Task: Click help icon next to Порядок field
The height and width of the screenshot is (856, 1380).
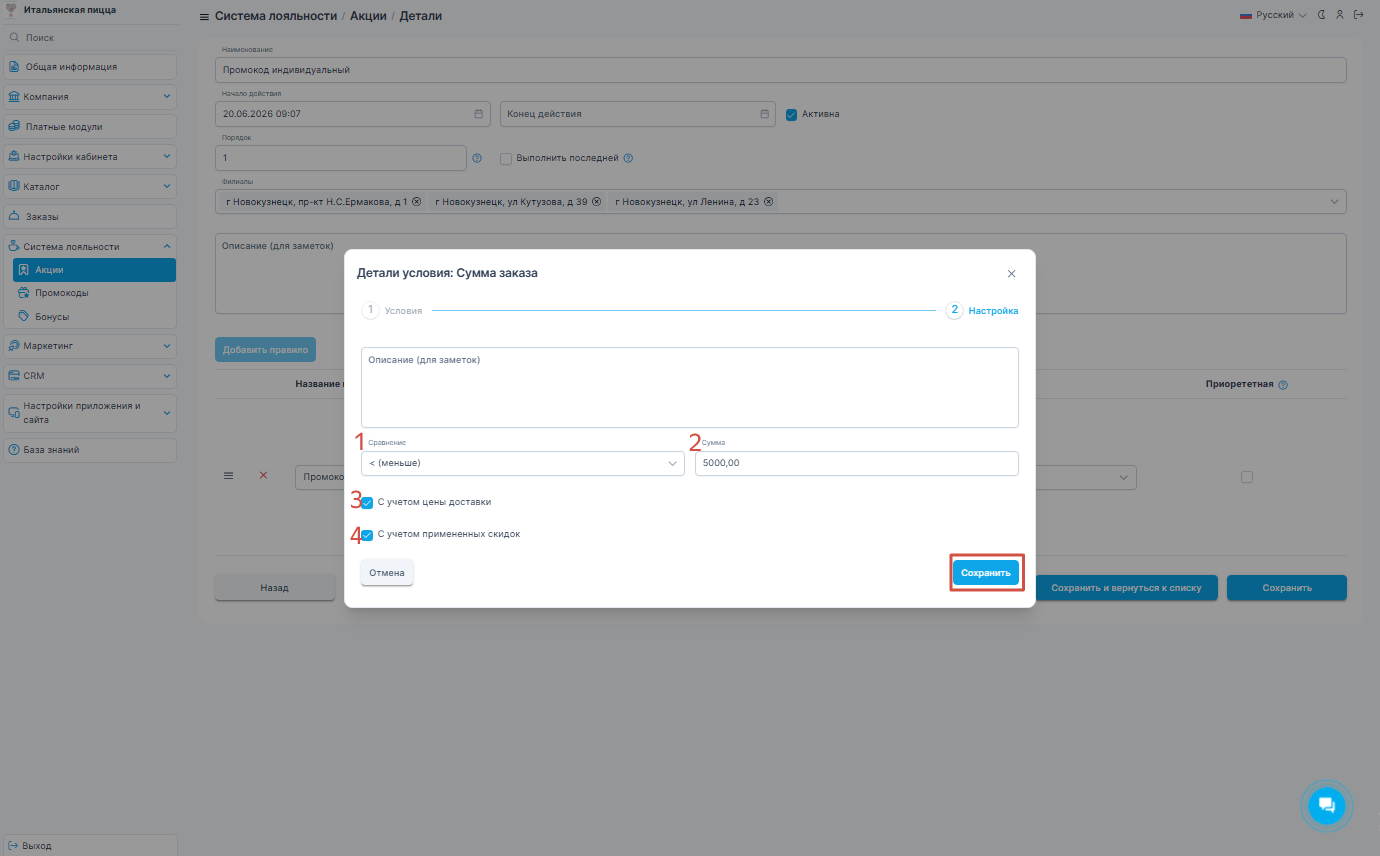Action: pyautogui.click(x=477, y=158)
